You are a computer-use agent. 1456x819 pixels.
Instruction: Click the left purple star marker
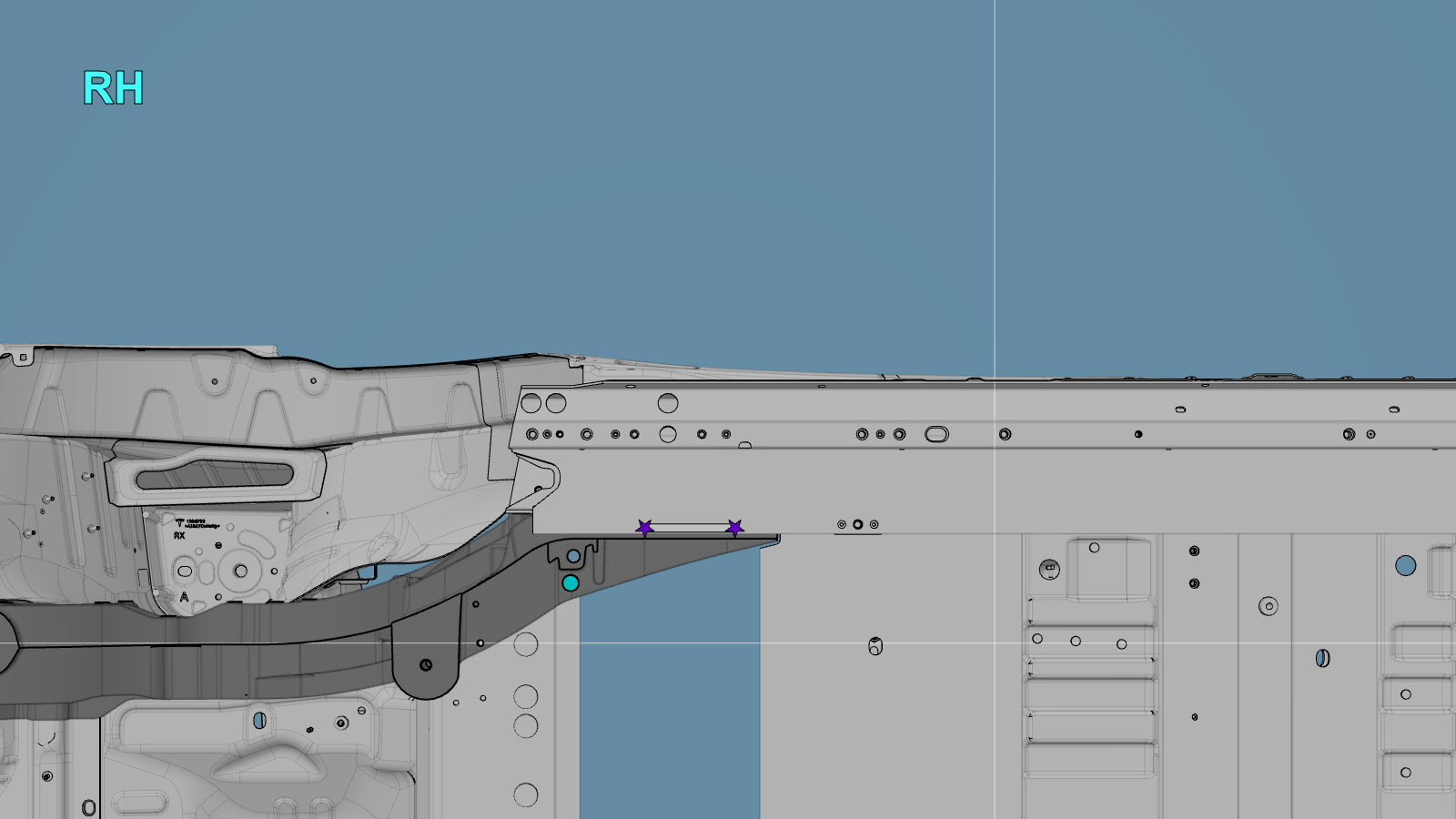pos(644,528)
